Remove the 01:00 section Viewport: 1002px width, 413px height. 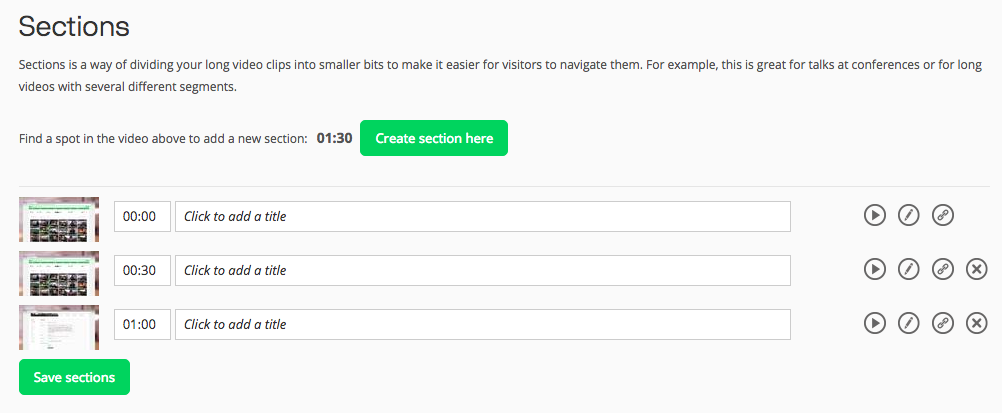977,323
